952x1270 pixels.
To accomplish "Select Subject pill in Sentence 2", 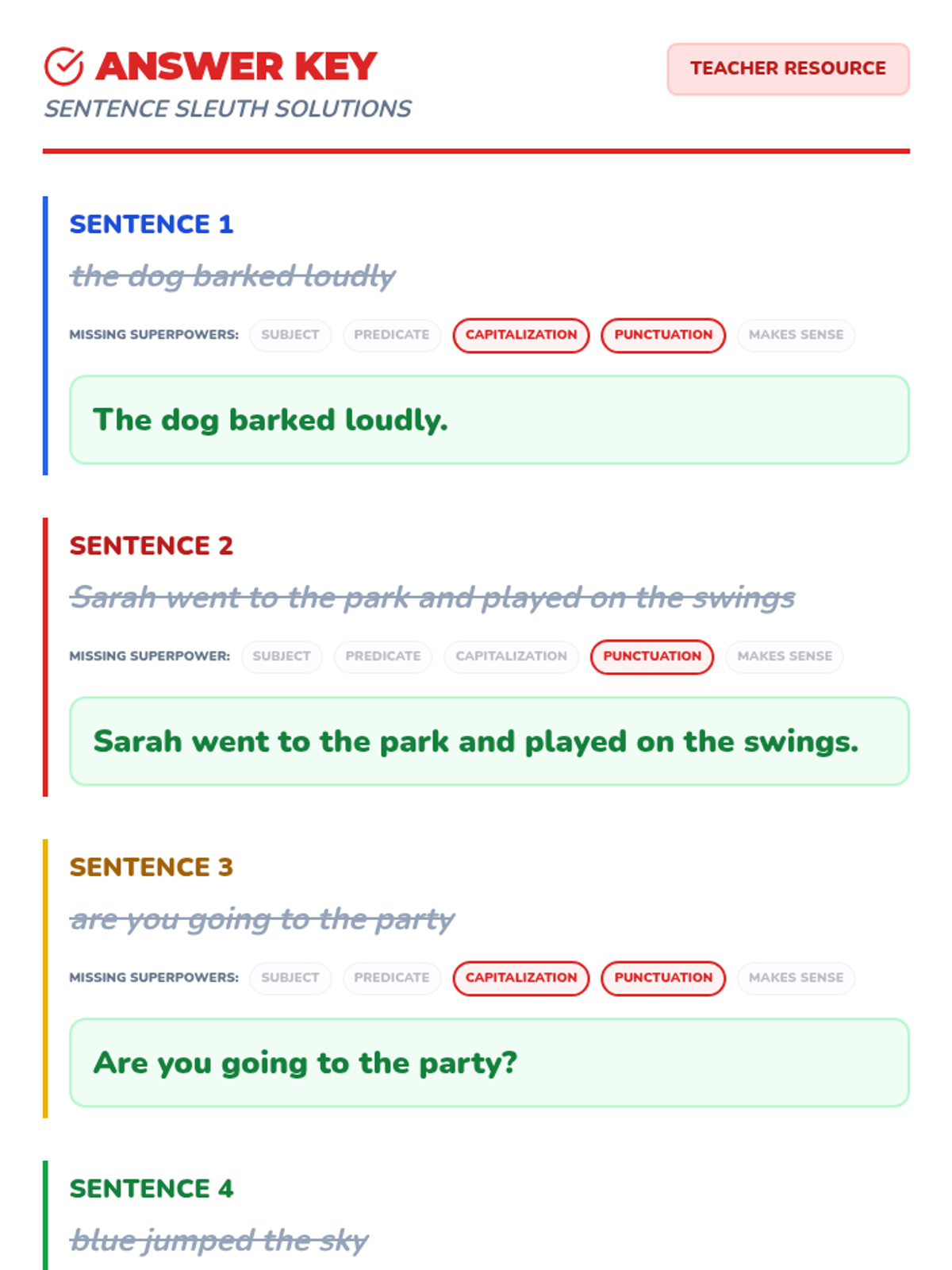I will pyautogui.click(x=282, y=656).
